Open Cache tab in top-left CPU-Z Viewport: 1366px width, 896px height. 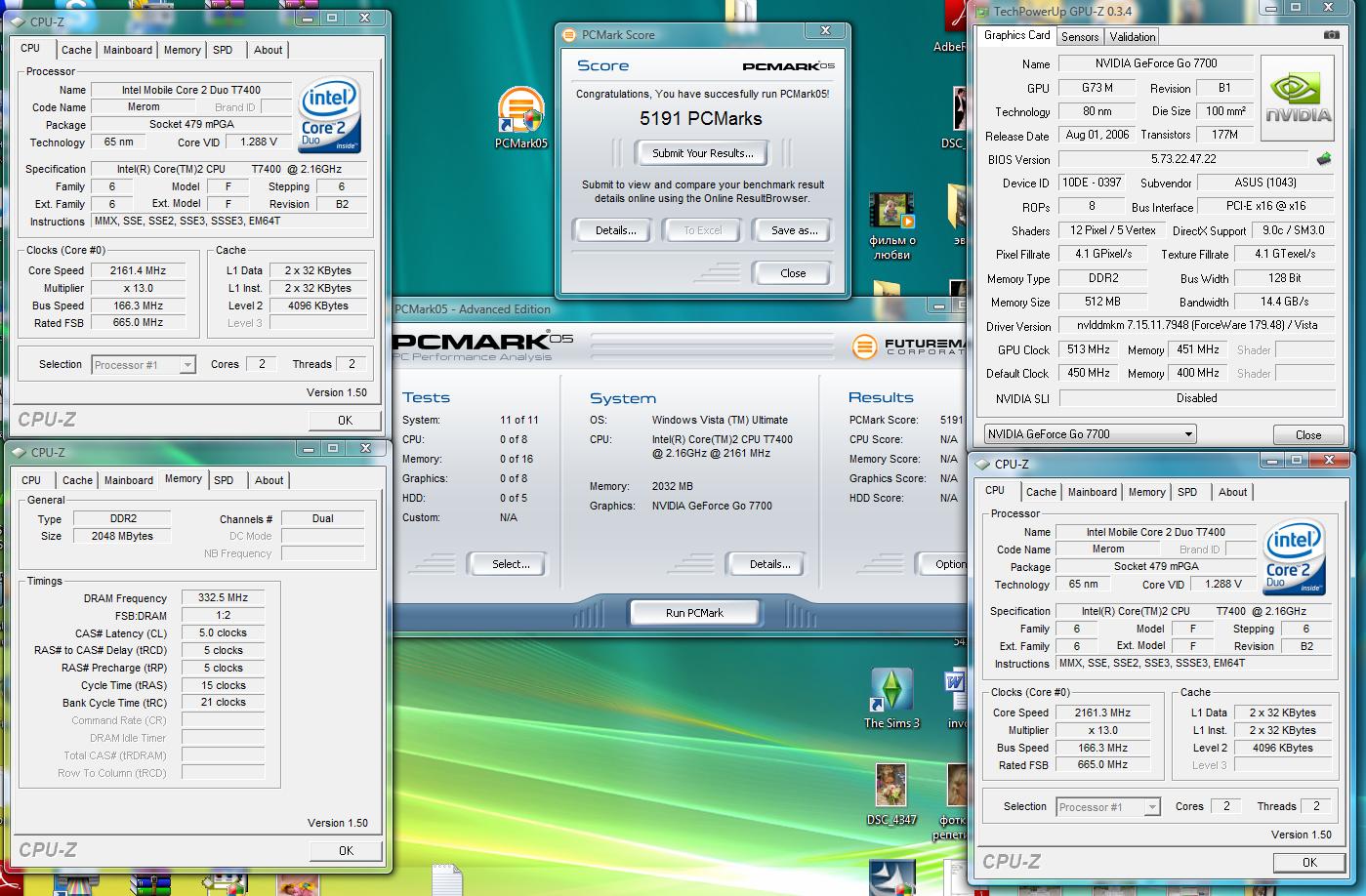[77, 50]
